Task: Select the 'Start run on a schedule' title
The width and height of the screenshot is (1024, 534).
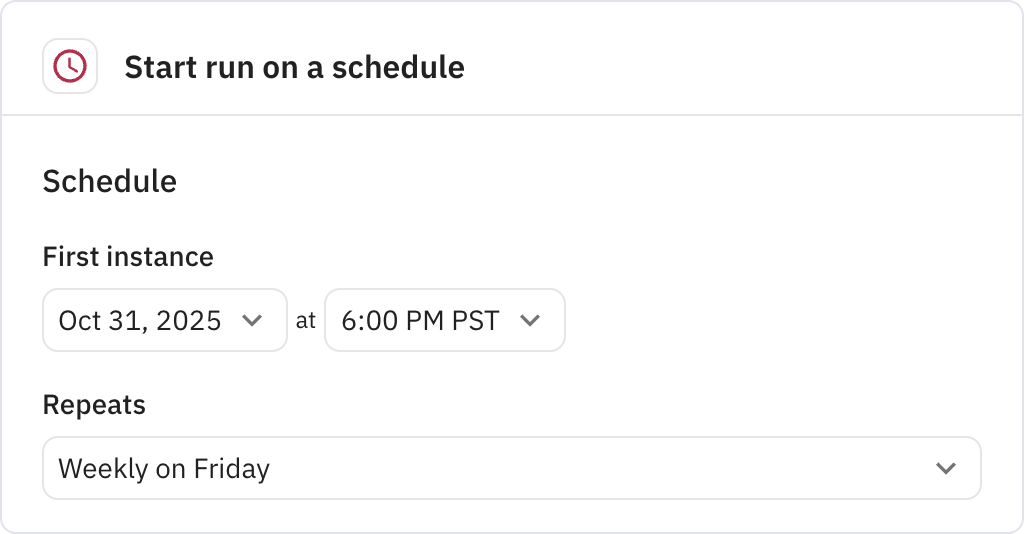Action: 294,67
